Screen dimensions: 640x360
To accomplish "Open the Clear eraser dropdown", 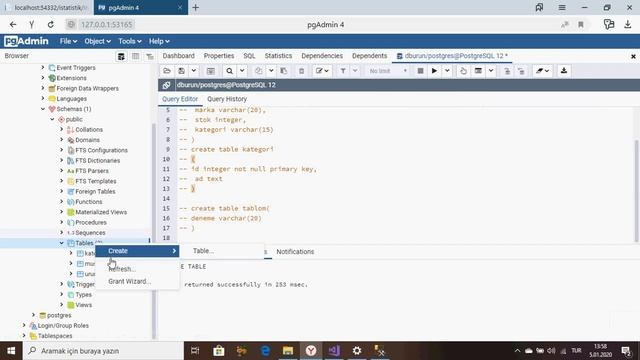I will (x=542, y=71).
